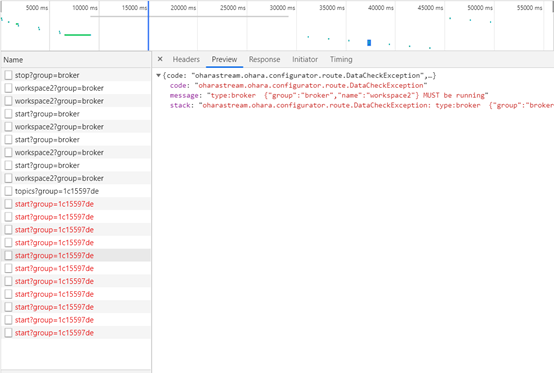Show the Initiator tab
This screenshot has width=554, height=373.
pos(305,59)
